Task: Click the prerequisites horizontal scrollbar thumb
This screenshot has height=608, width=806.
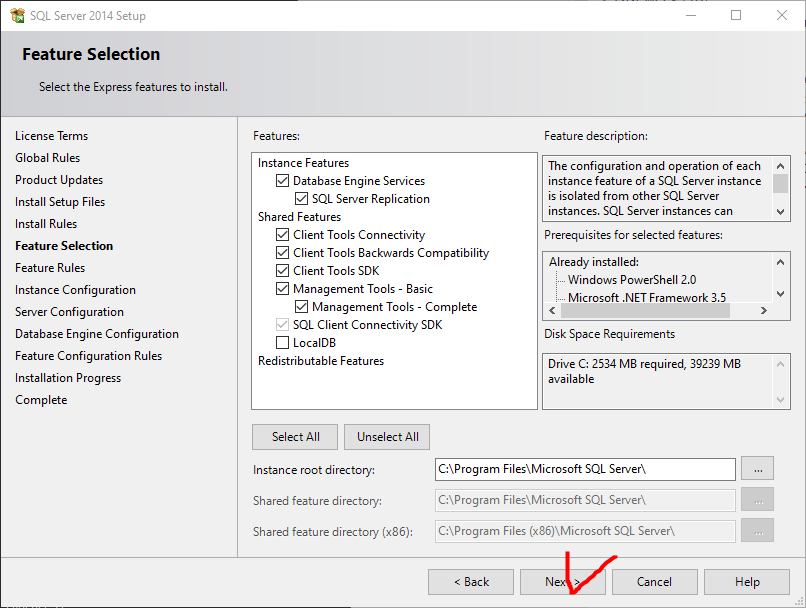Action: click(x=645, y=311)
